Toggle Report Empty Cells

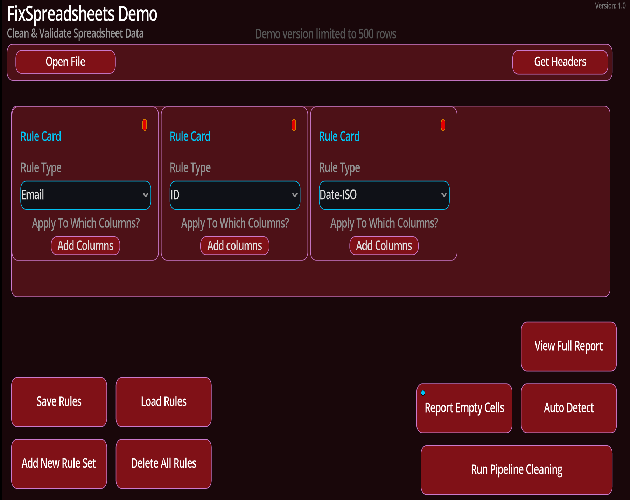coord(464,408)
